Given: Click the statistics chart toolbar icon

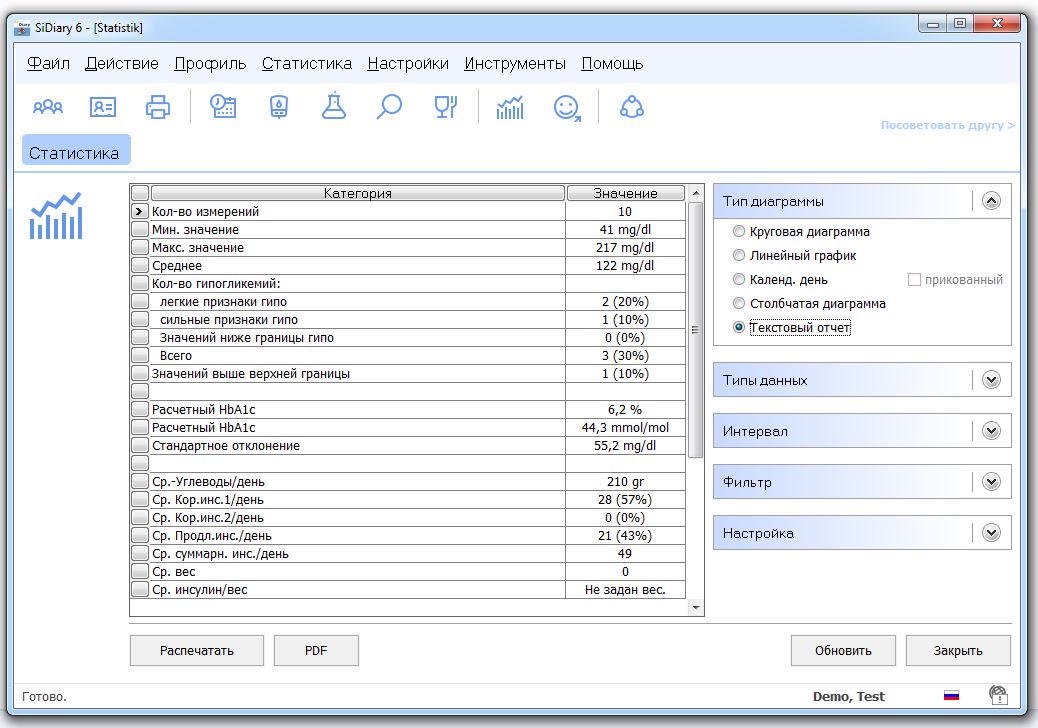Looking at the screenshot, I should click(x=510, y=107).
